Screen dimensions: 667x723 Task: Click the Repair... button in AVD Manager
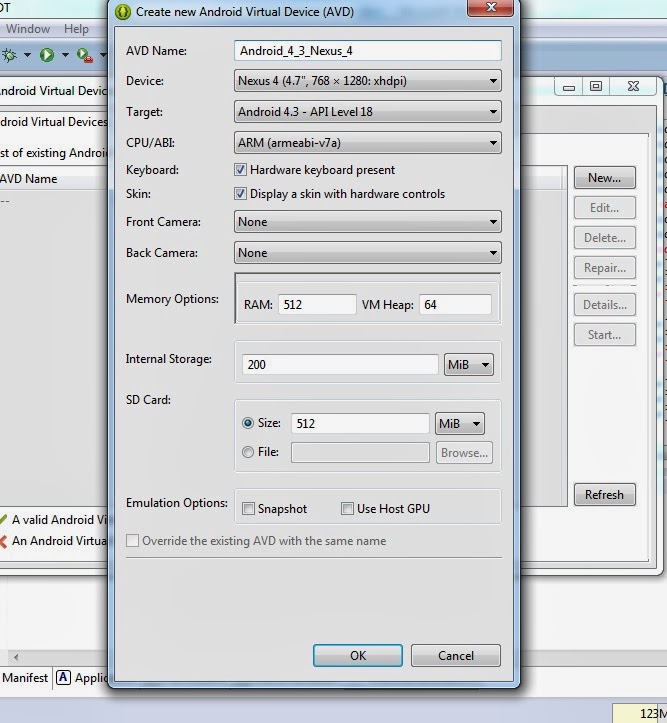605,268
